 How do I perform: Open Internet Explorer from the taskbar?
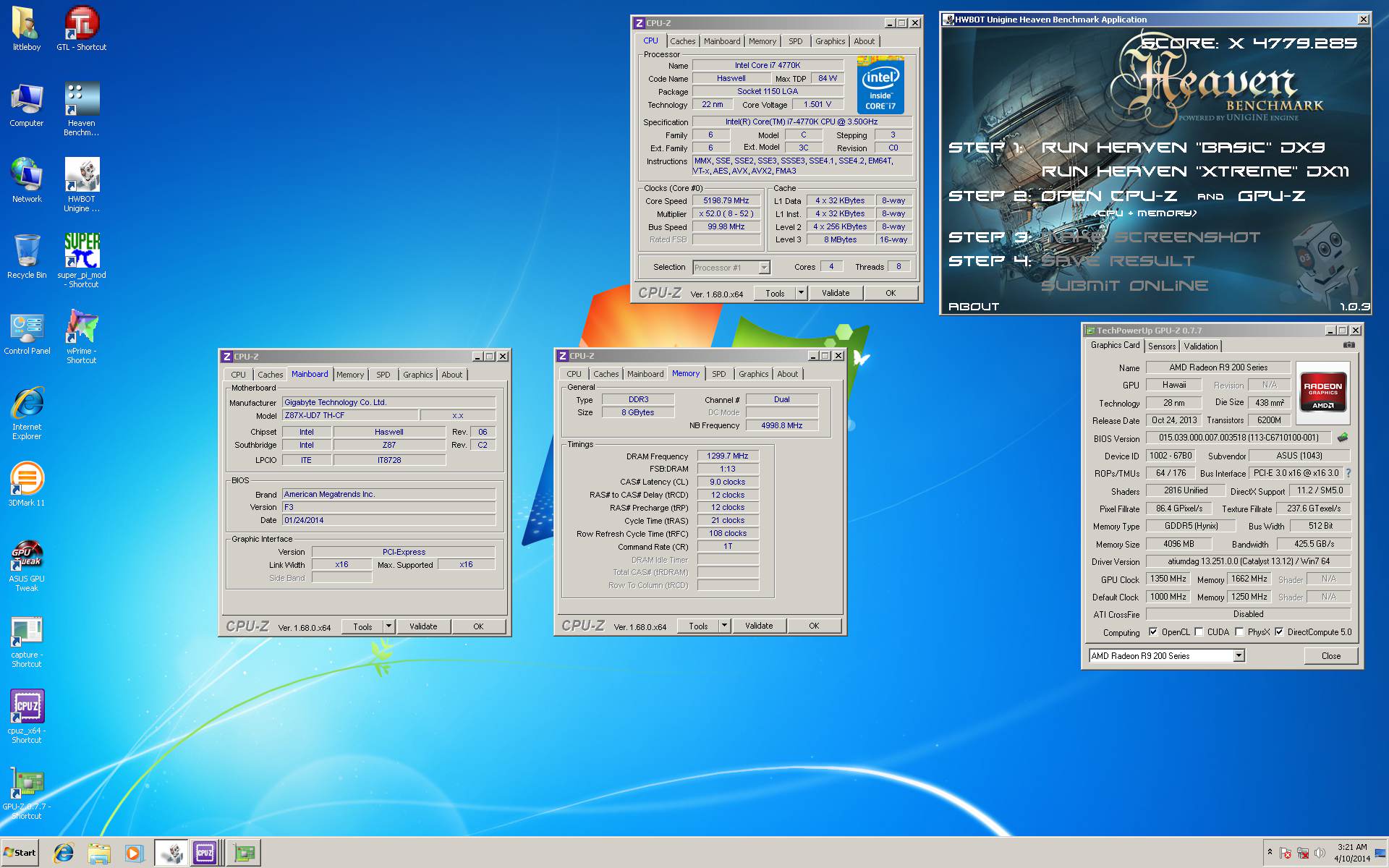[x=64, y=853]
